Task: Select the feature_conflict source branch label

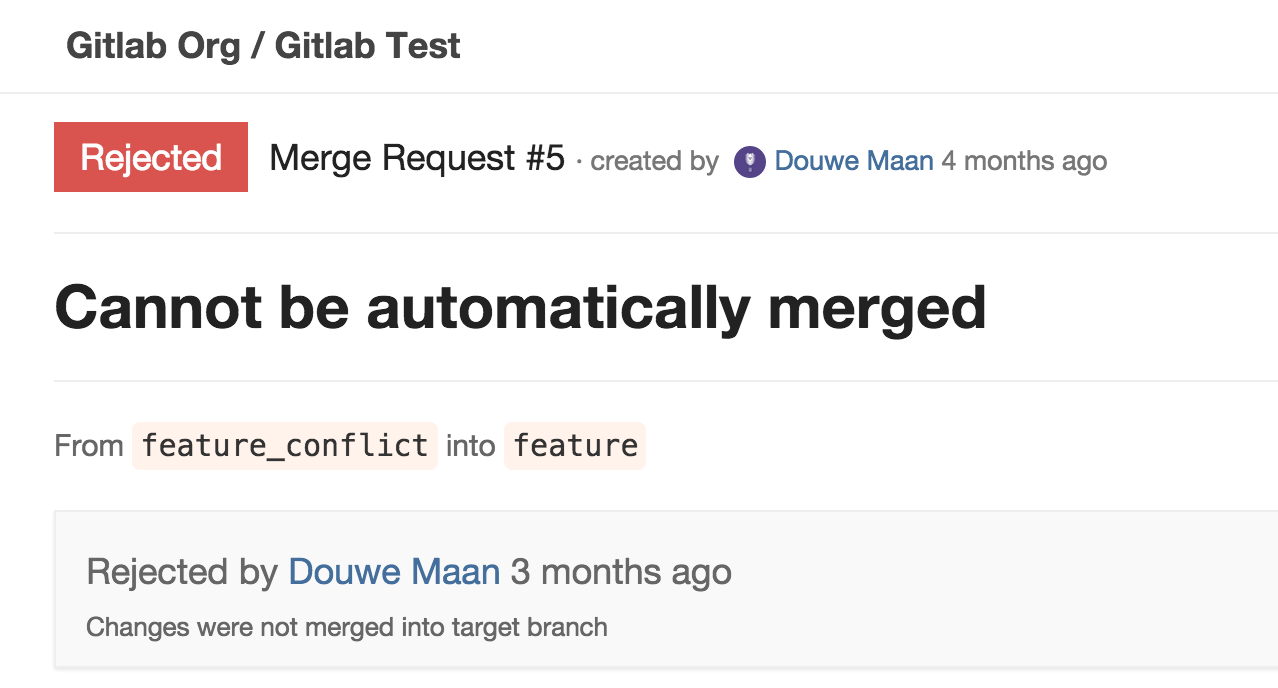Action: [x=285, y=445]
